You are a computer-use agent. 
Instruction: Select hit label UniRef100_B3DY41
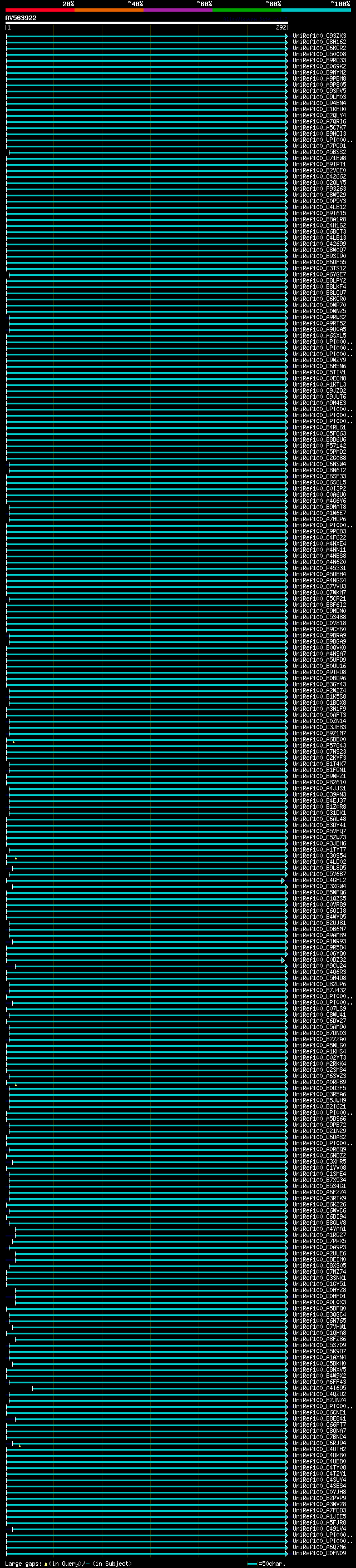(319, 825)
